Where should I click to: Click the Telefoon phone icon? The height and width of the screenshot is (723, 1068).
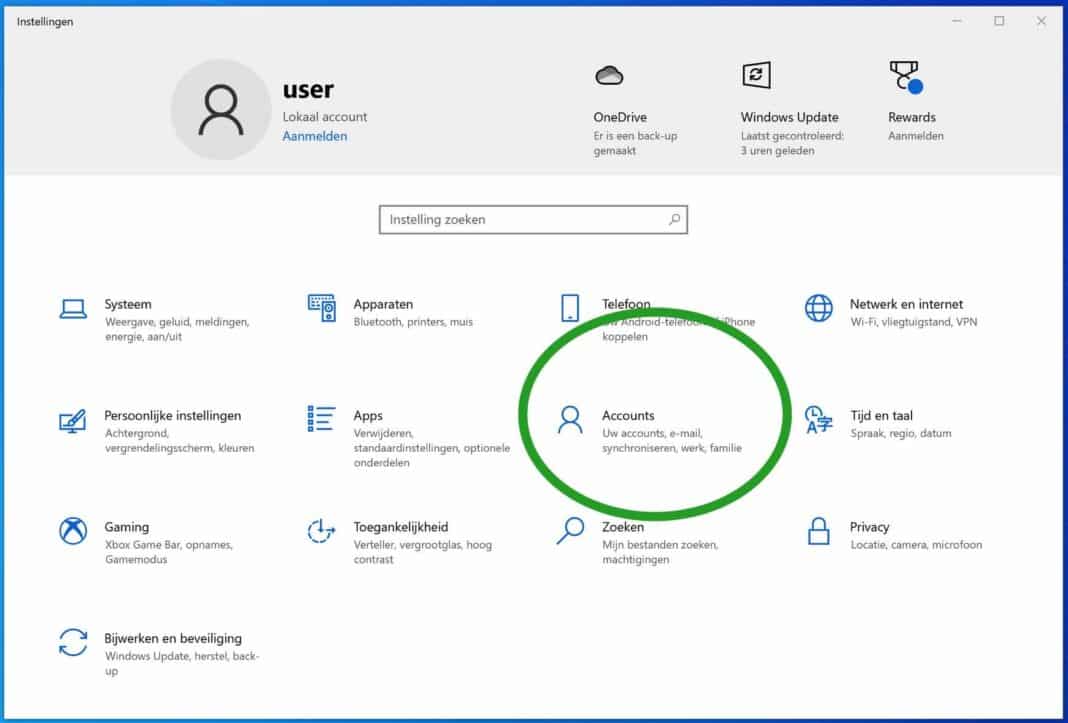[570, 308]
